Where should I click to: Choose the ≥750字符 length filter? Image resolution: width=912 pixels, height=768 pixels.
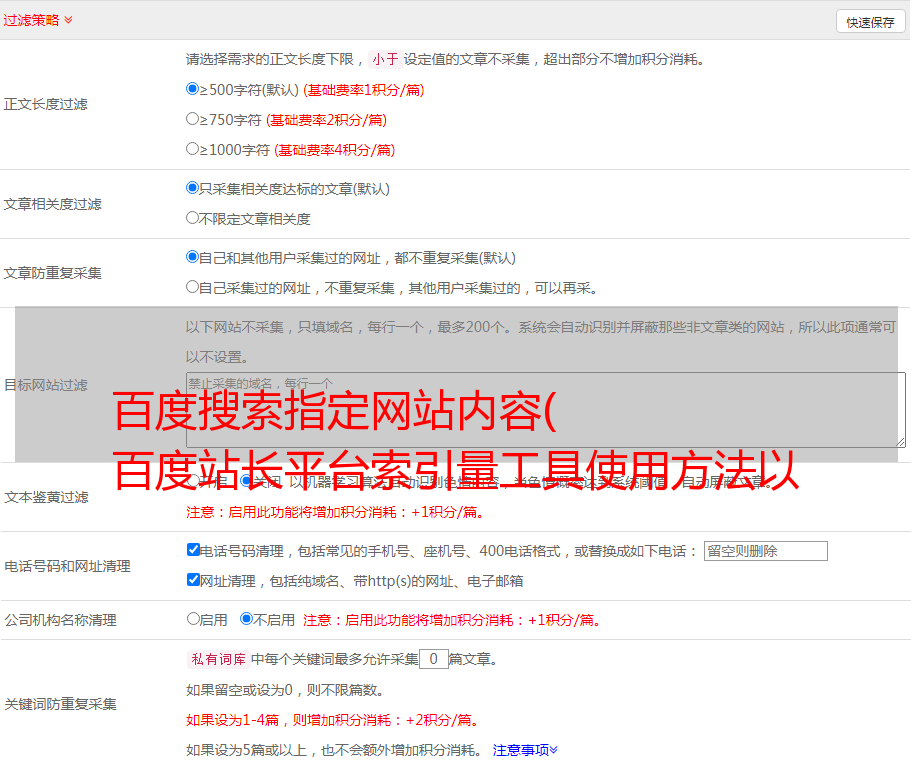[x=193, y=119]
